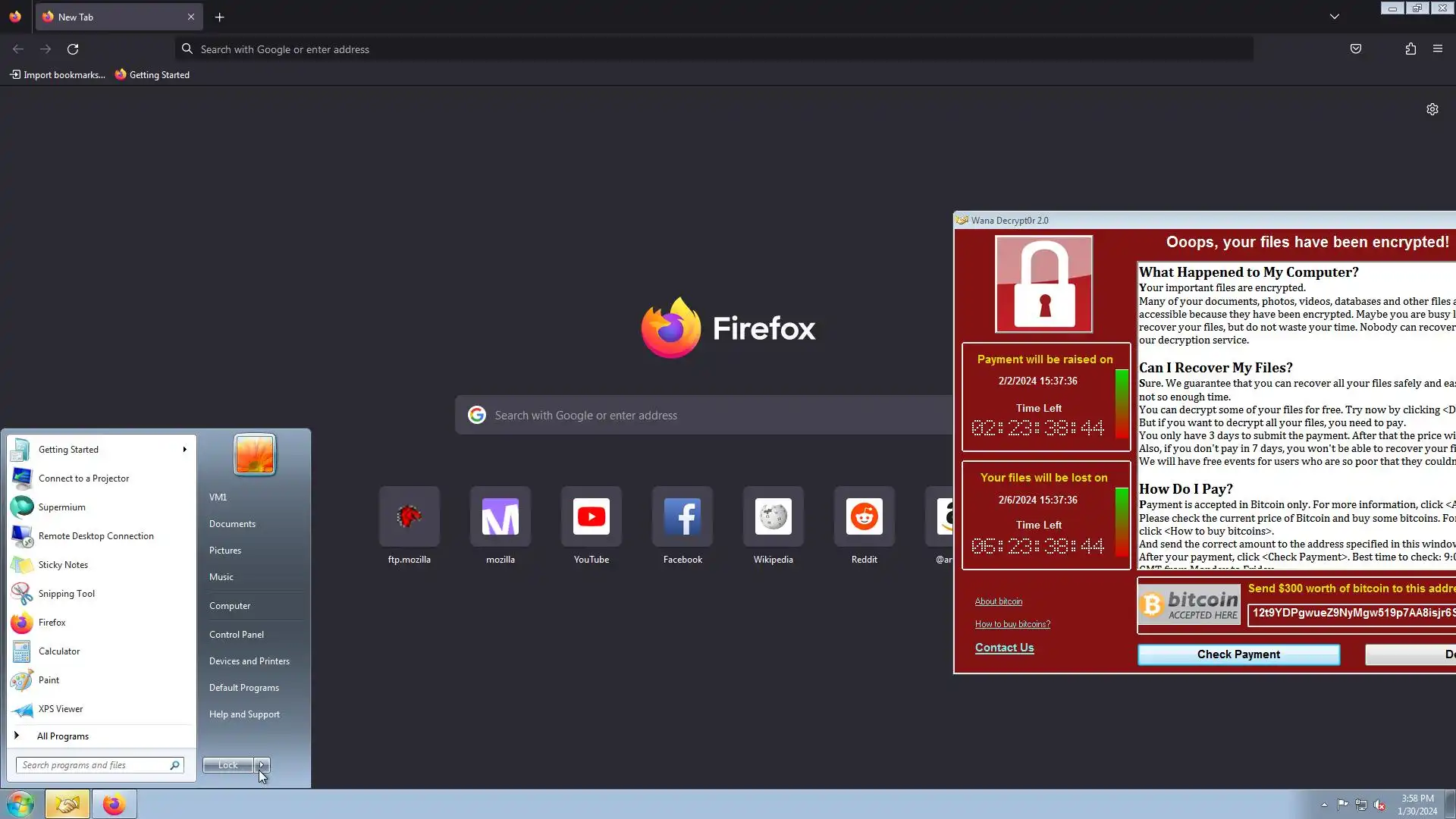Viewport: 1456px width, 819px height.
Task: Select Devices and Printers menu entry
Action: pyautogui.click(x=249, y=661)
